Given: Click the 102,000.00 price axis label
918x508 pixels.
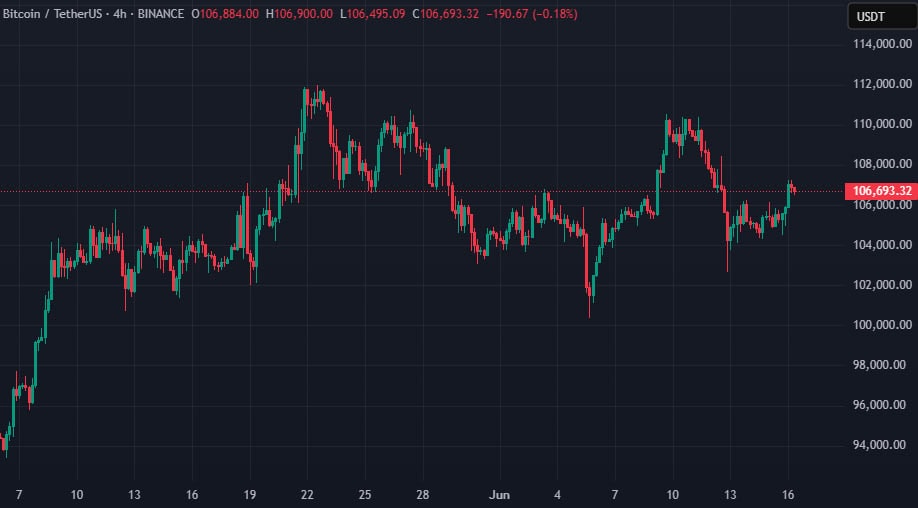Looking at the screenshot, I should click(x=882, y=284).
